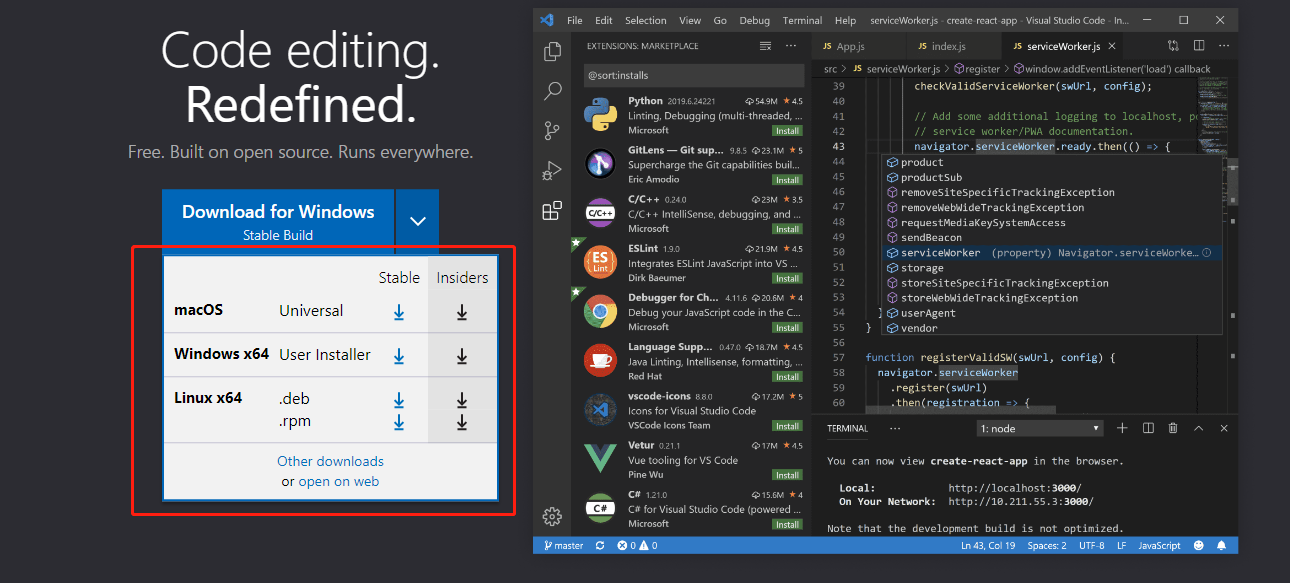
Task: Open the Source Control view icon
Action: 552,131
